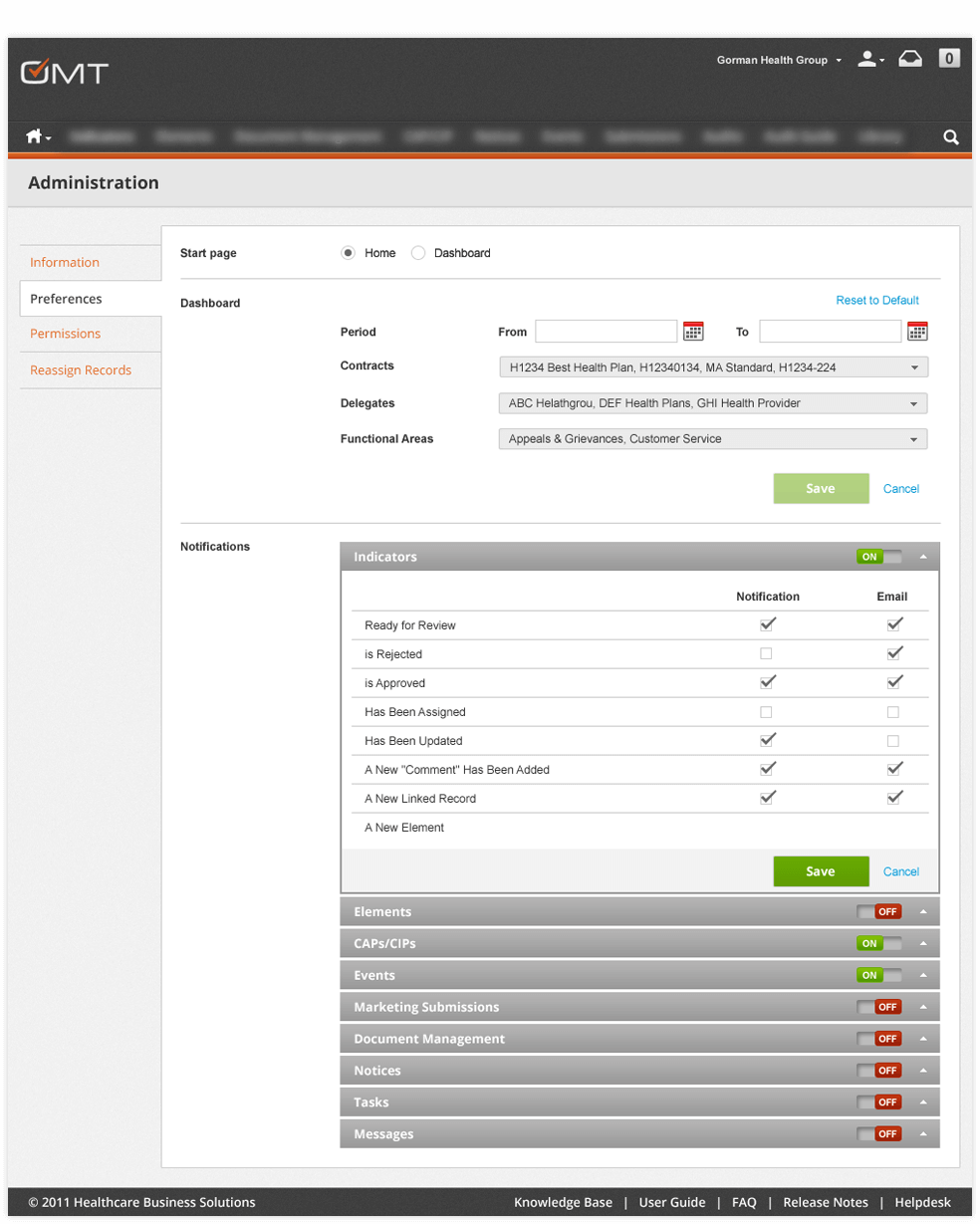
Task: Check the is Rejected notification checkbox
Action: coord(766,654)
